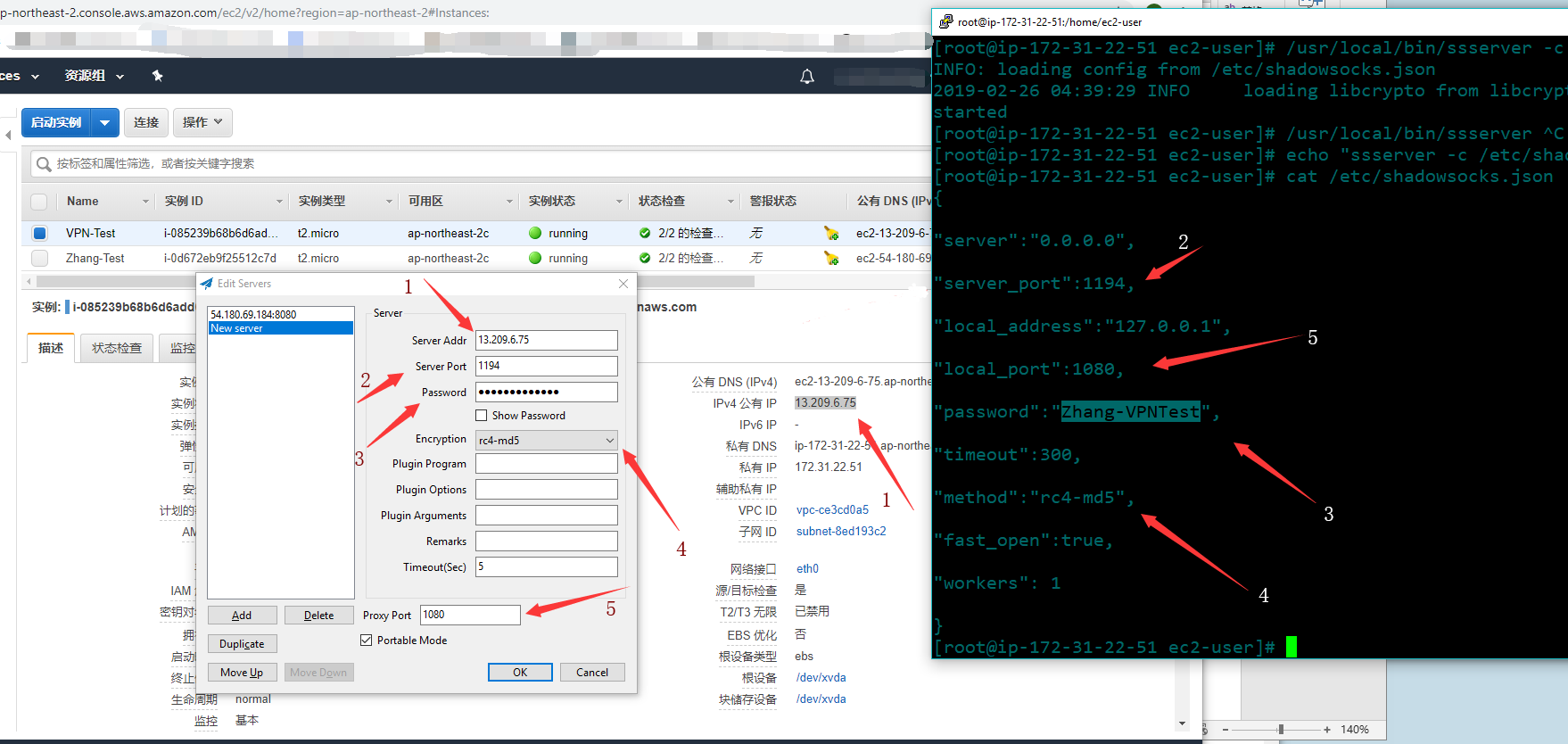This screenshot has width=1568, height=744.
Task: Click the zoom in plus at bottom right
Action: (x=1327, y=730)
